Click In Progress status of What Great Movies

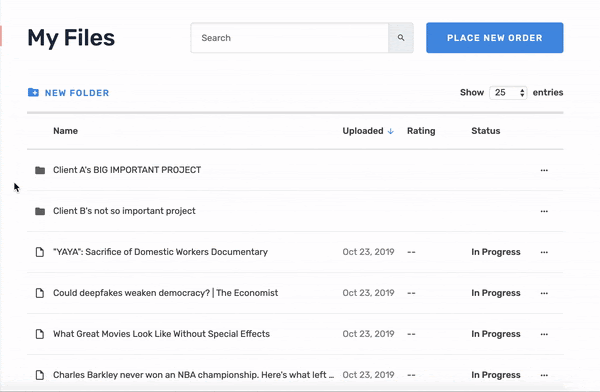496,334
